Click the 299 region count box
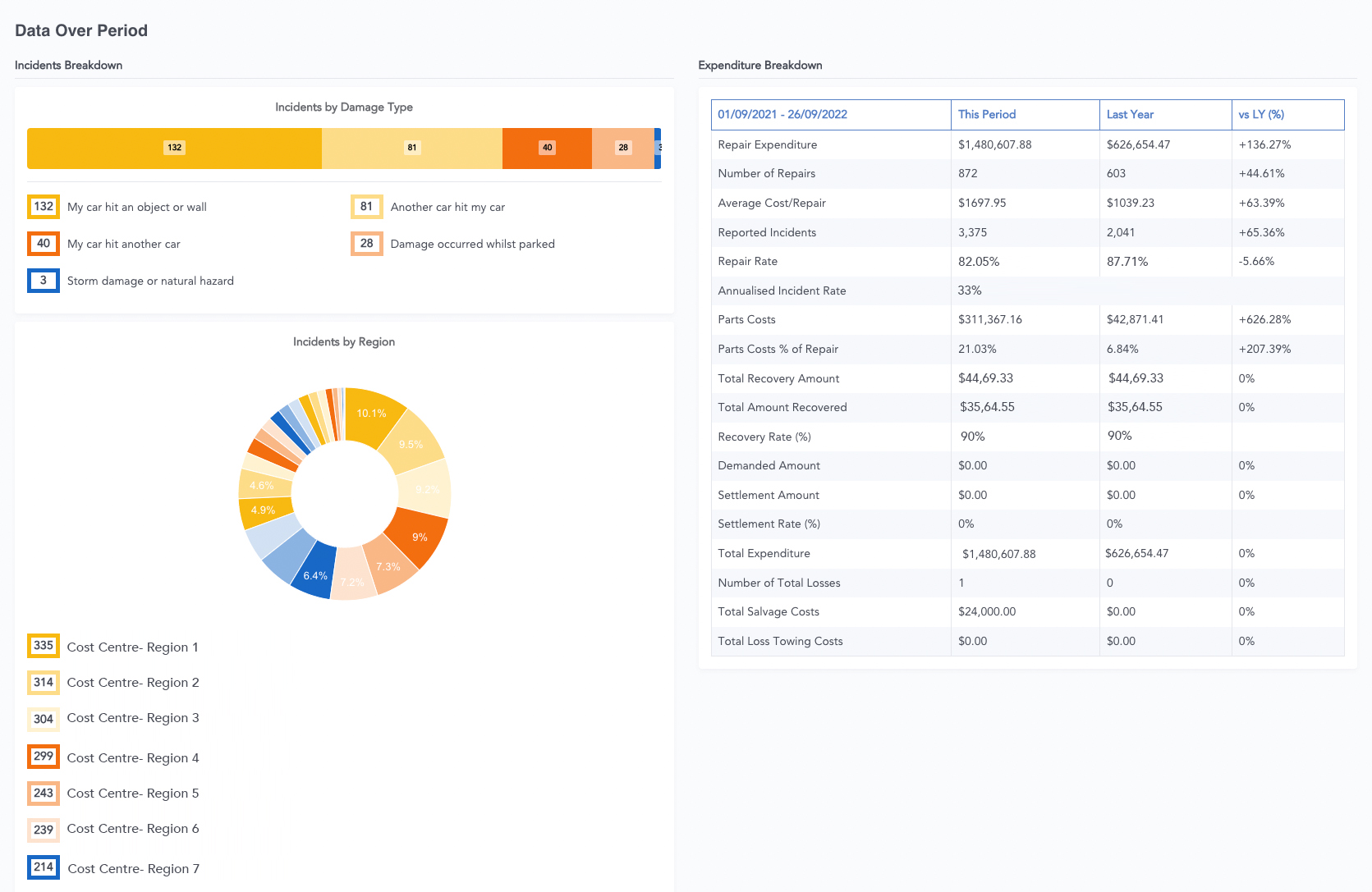This screenshot has height=892, width=1372. 44,757
